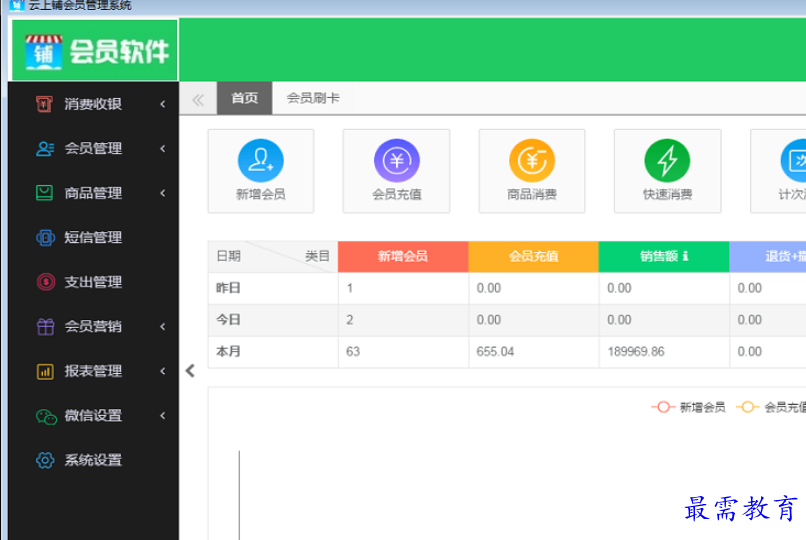806x540 pixels.
Task: Click the red 新增会员 column header
Action: (403, 256)
